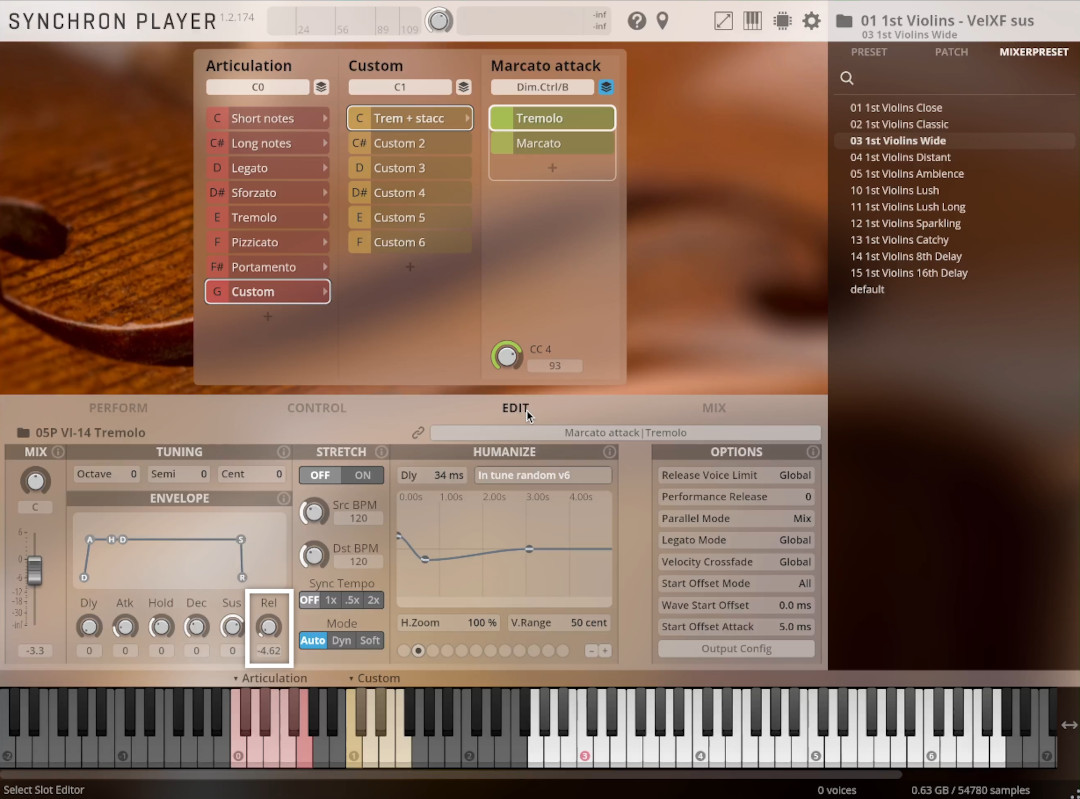This screenshot has width=1080, height=799.
Task: Click the link chain icon beside slot name
Action: [x=418, y=433]
